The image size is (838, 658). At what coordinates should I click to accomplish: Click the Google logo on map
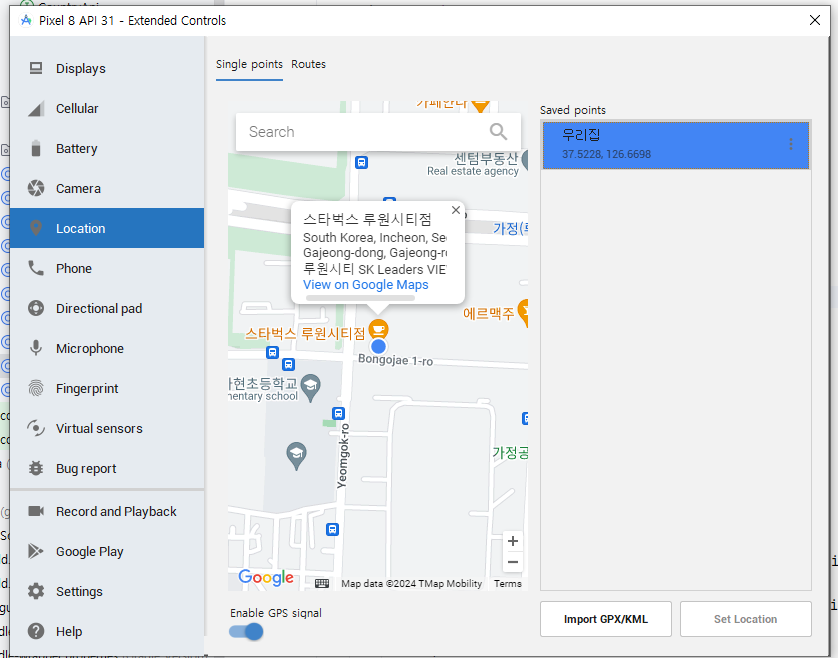pos(266,578)
